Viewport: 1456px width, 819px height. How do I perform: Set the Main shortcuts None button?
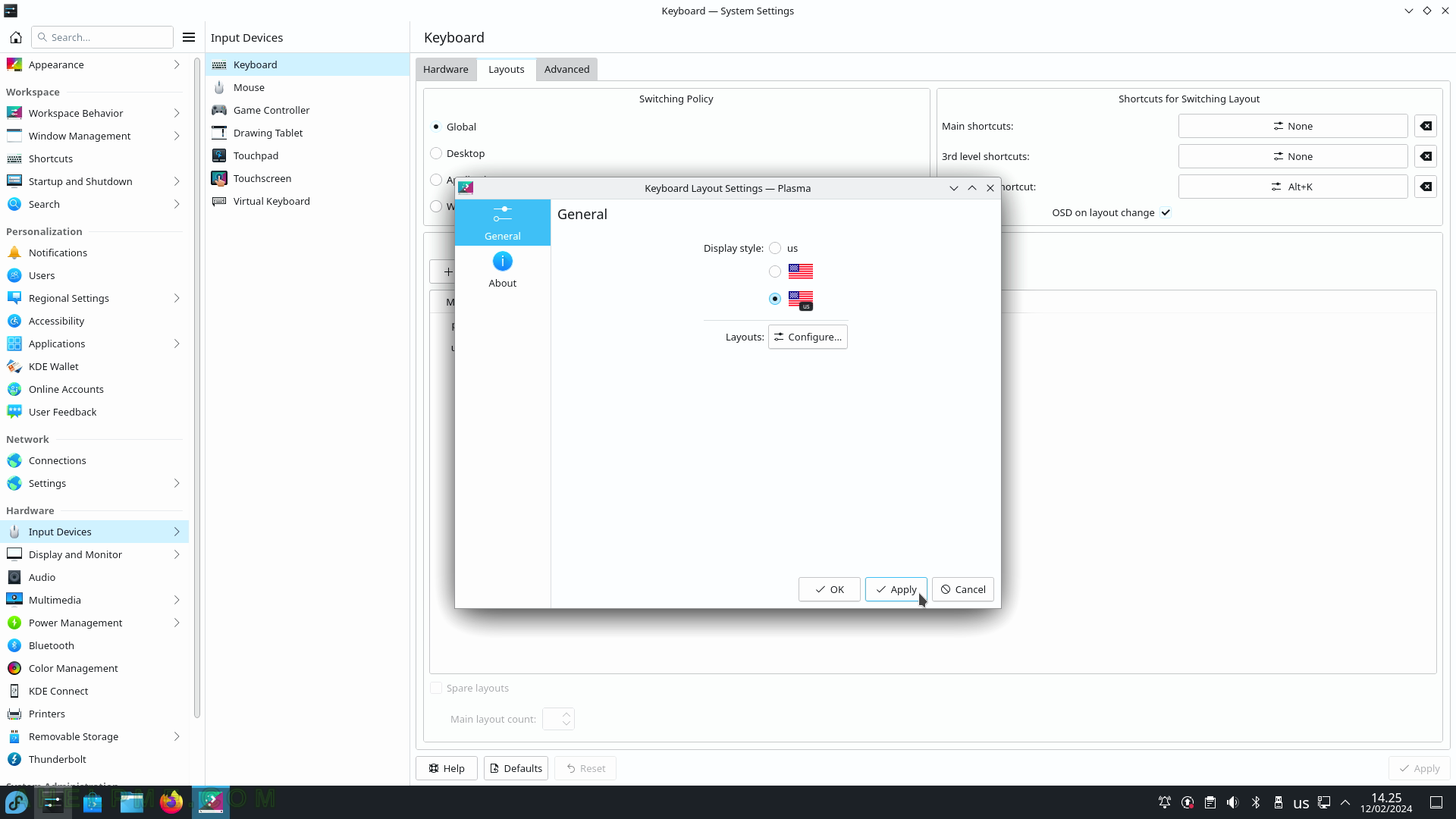pyautogui.click(x=1293, y=126)
